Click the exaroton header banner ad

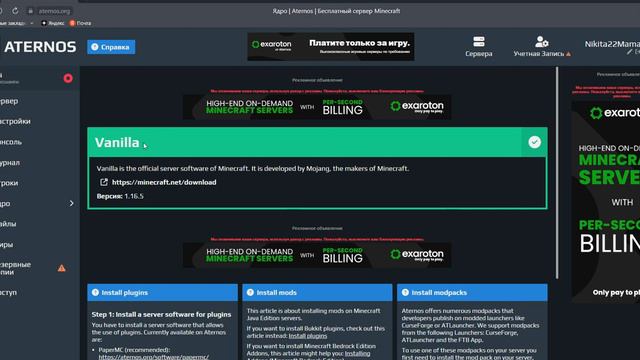[x=331, y=47]
